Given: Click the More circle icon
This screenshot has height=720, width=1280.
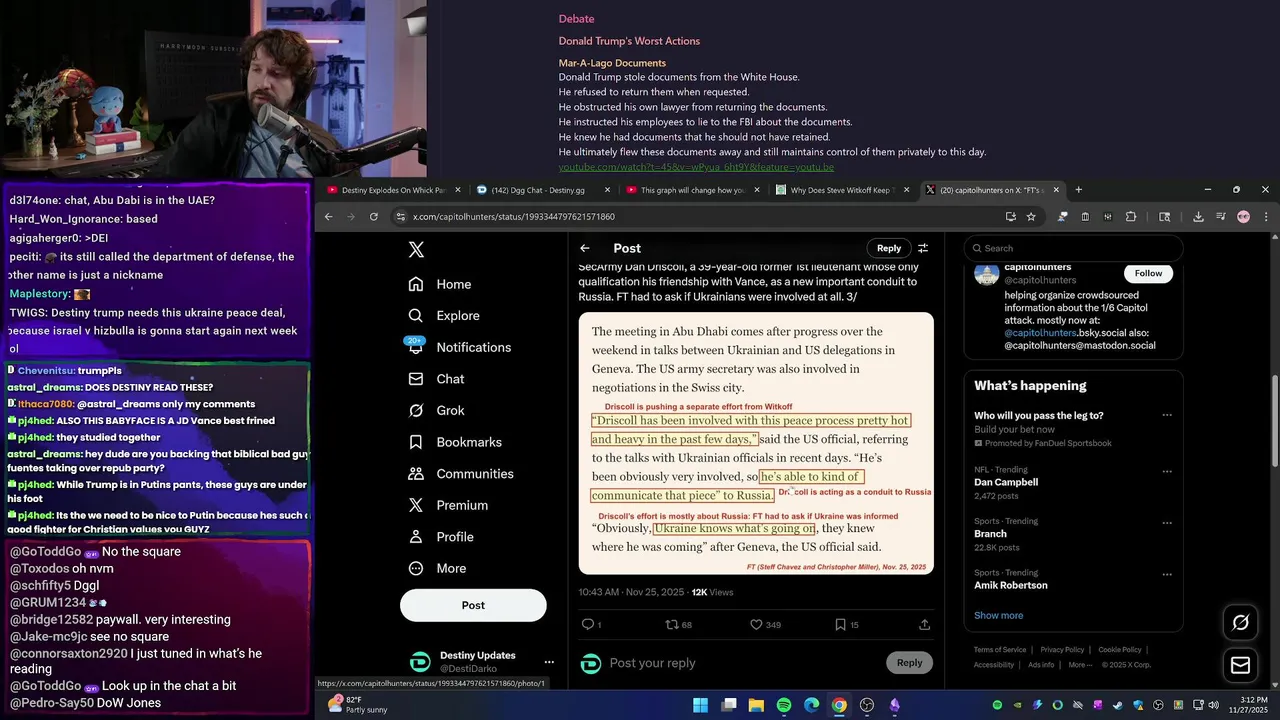Looking at the screenshot, I should (x=416, y=568).
